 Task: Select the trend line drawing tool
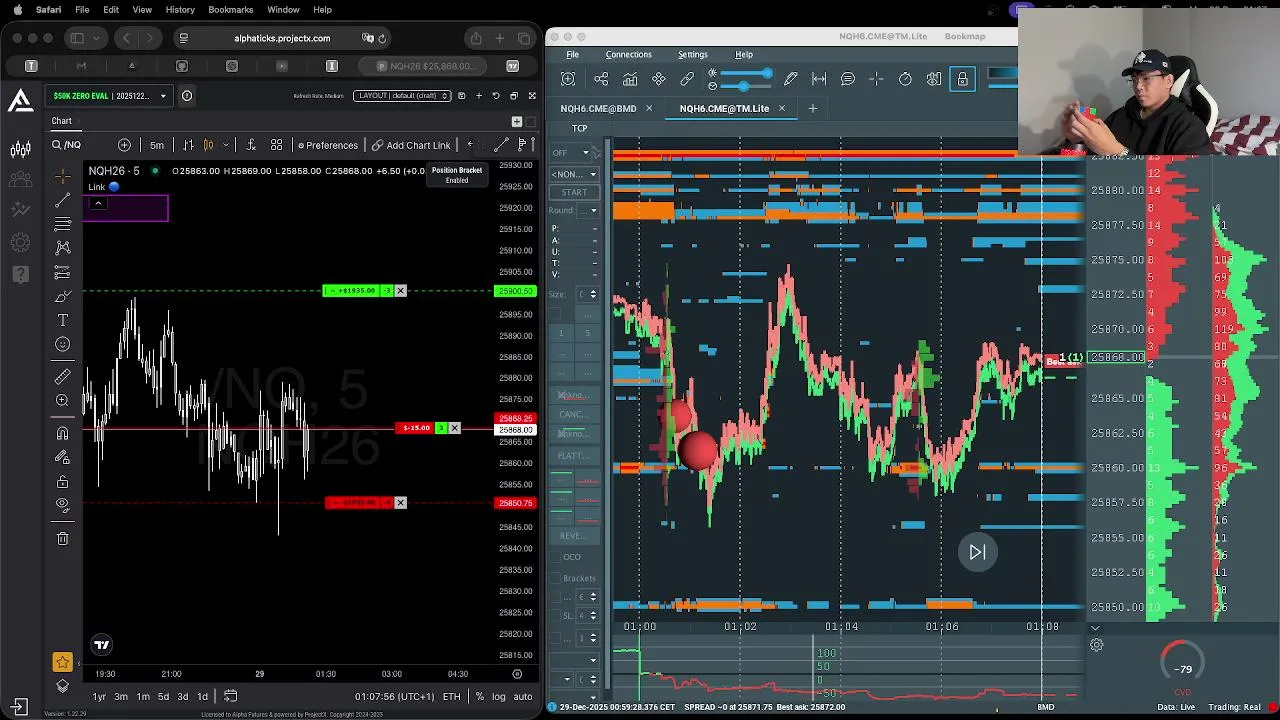point(62,199)
